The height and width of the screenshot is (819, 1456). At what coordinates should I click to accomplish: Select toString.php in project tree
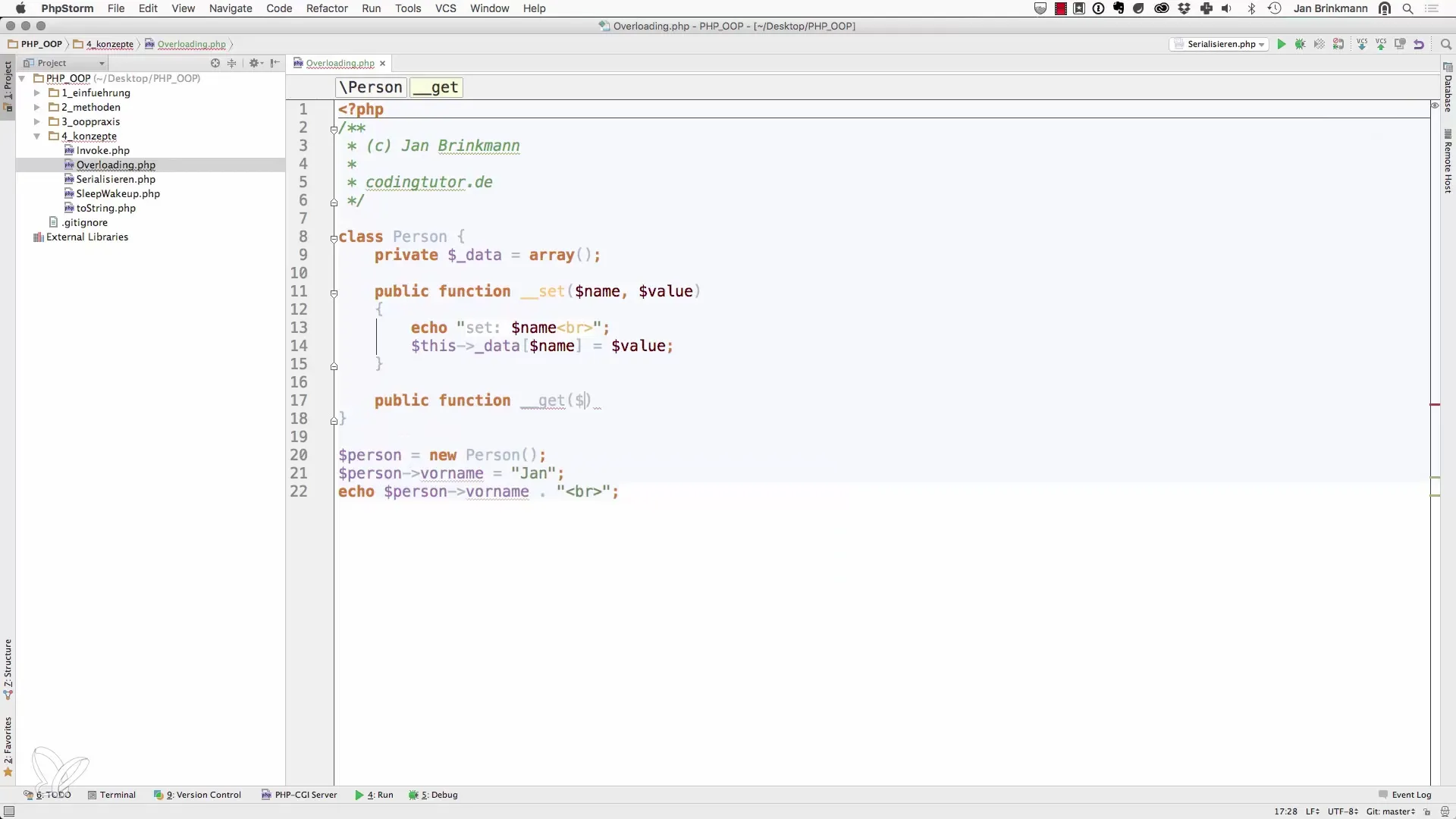coord(106,208)
